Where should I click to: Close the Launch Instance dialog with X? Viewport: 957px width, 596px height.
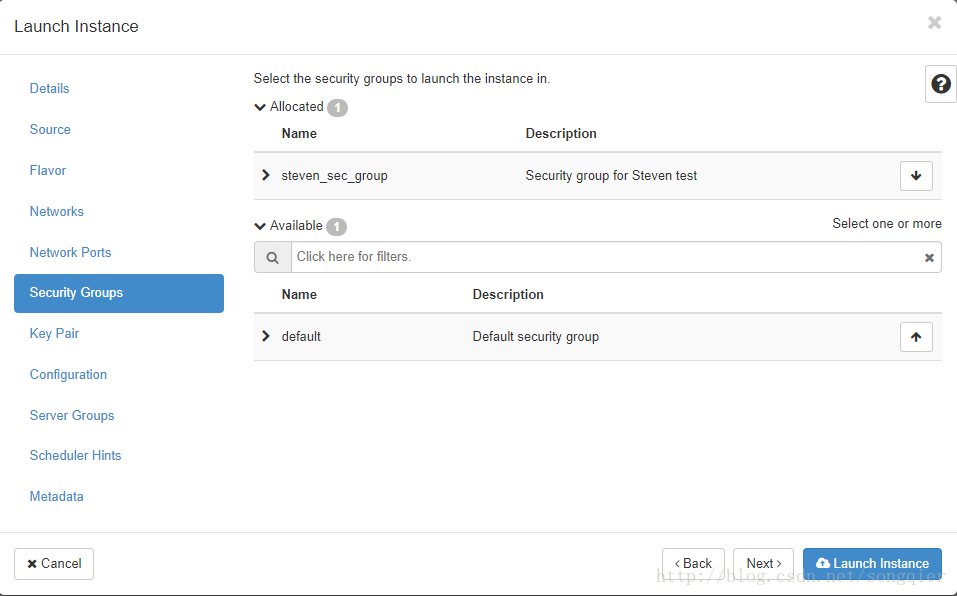pos(934,23)
